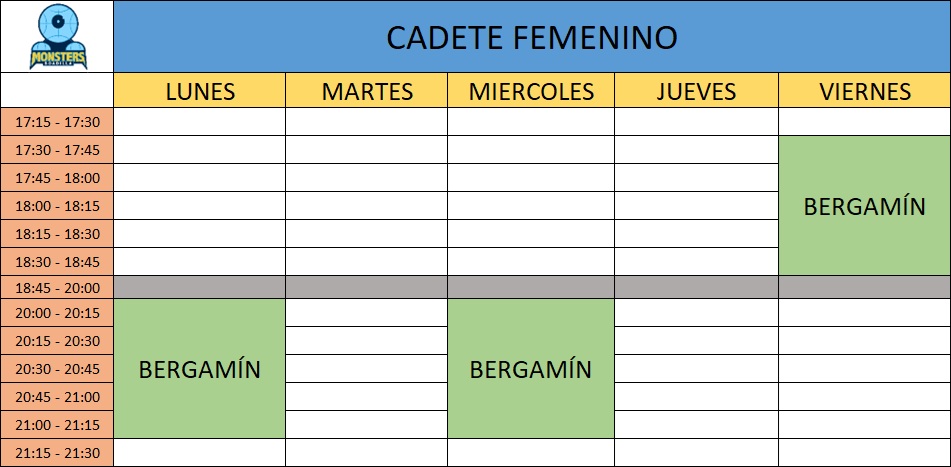Select the CADETE FEMENINO title header
The width and height of the screenshot is (951, 467).
532,37
